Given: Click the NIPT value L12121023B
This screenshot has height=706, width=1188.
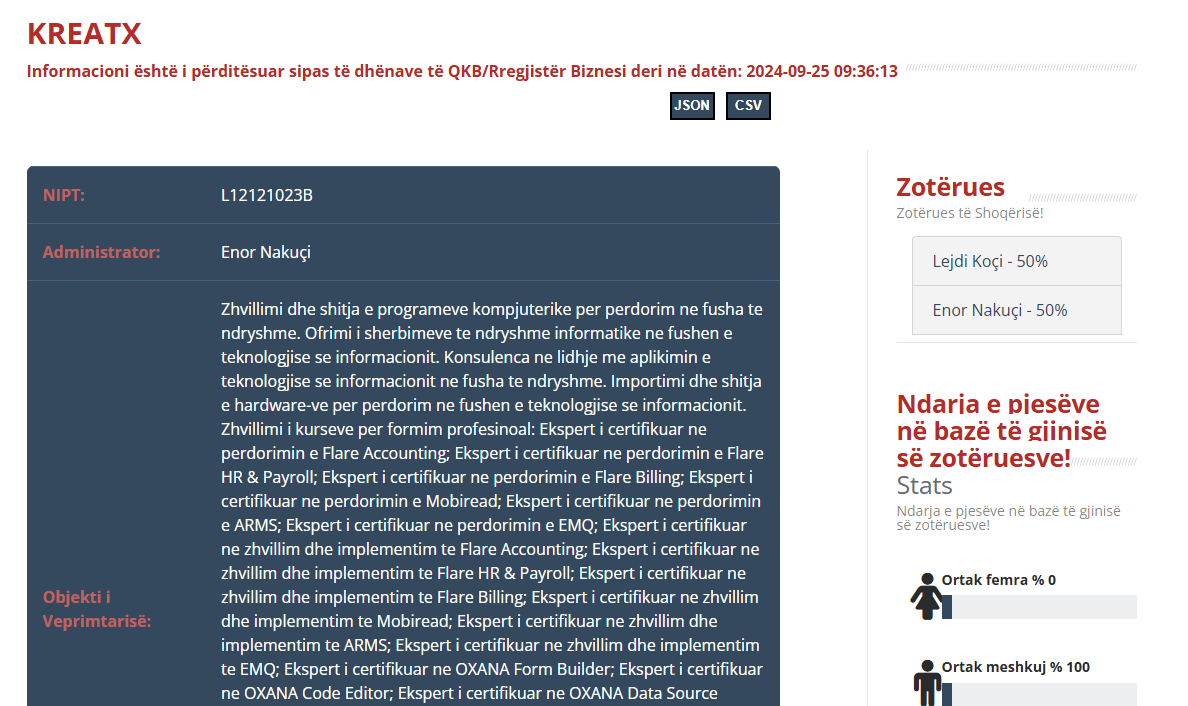Looking at the screenshot, I should [x=267, y=195].
